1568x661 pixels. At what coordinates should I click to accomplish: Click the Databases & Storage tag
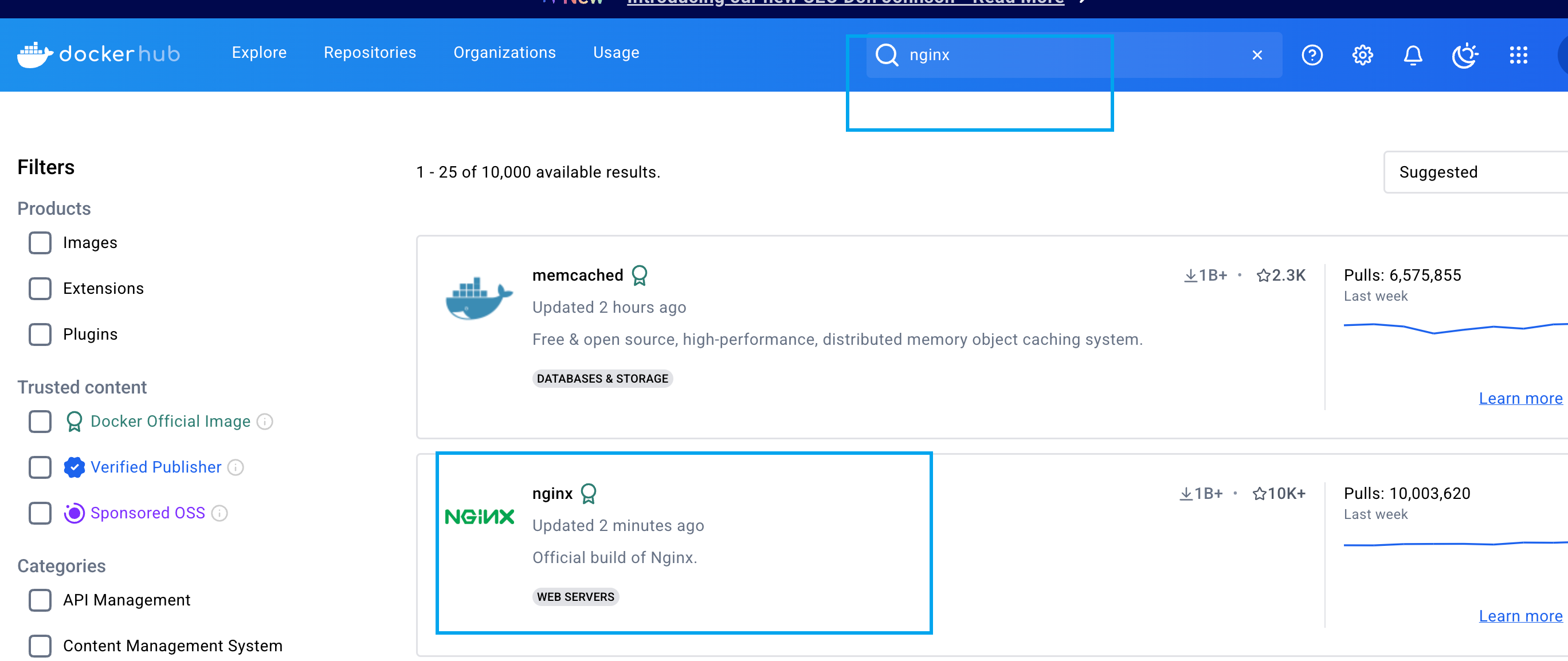click(602, 379)
